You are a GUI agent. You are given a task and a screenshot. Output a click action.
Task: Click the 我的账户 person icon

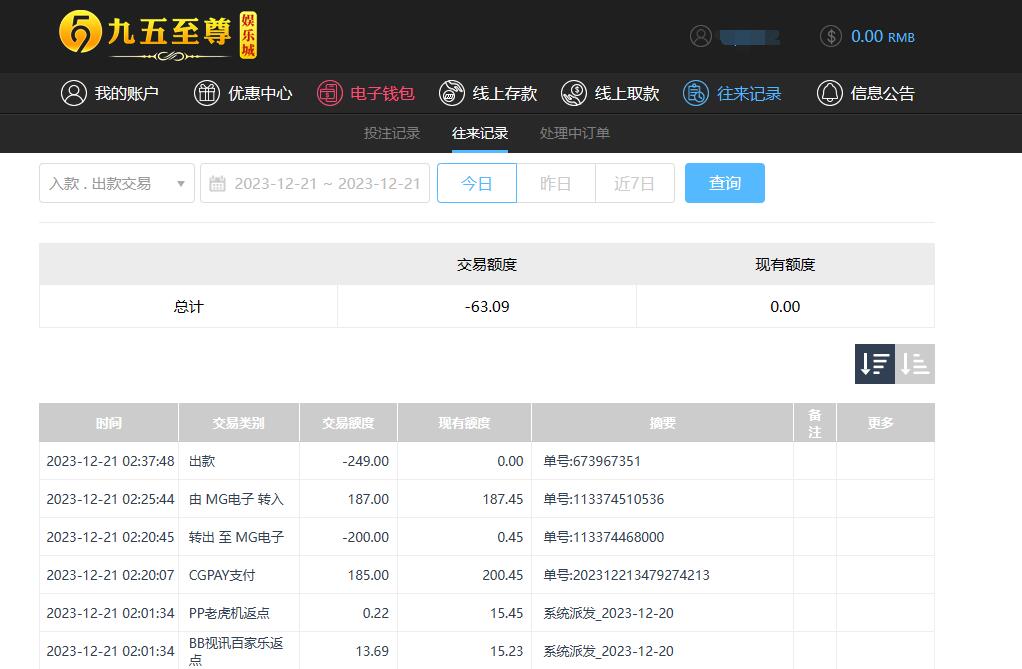pyautogui.click(x=74, y=93)
